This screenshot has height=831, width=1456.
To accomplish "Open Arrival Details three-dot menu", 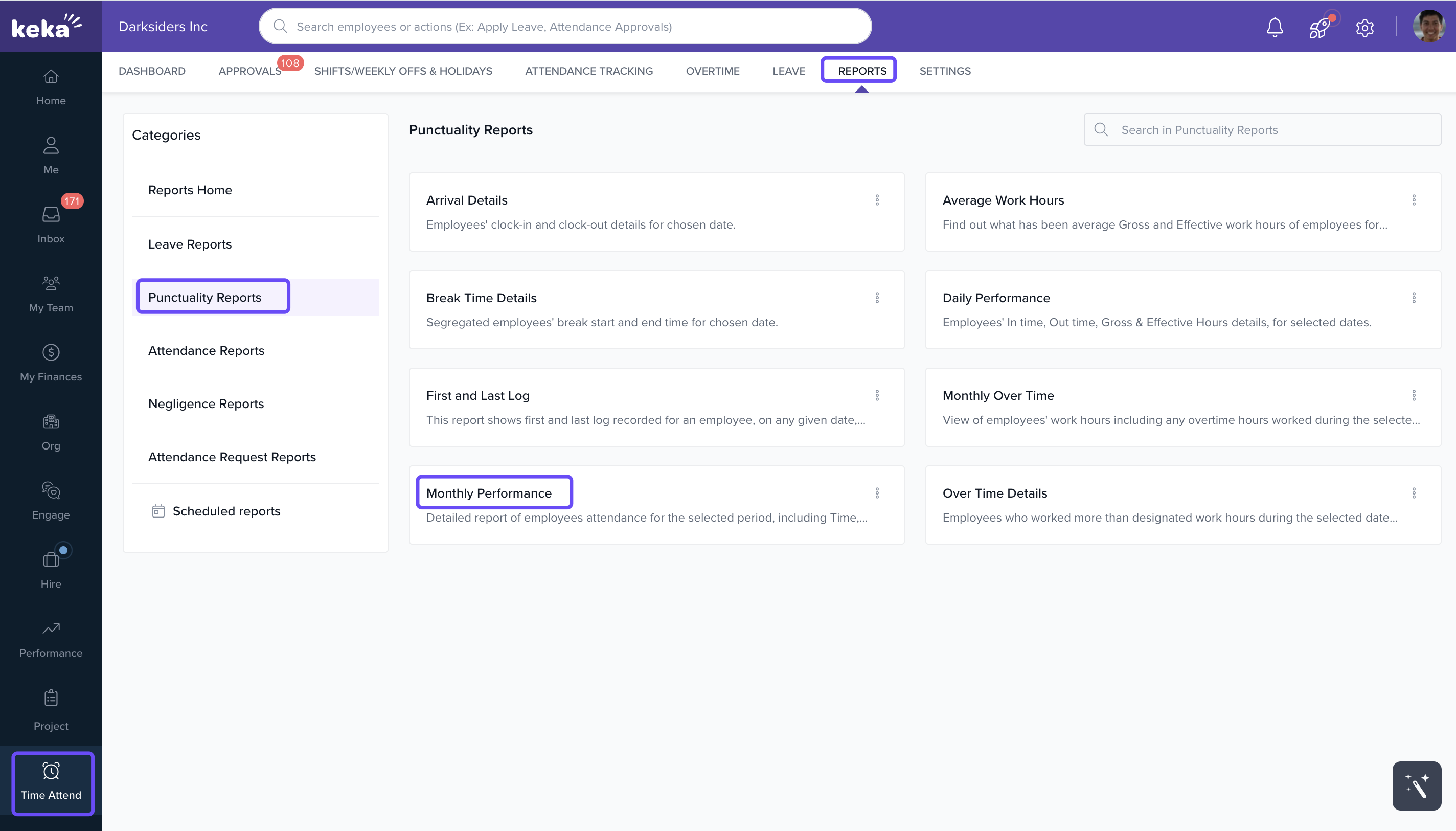I will tap(877, 200).
